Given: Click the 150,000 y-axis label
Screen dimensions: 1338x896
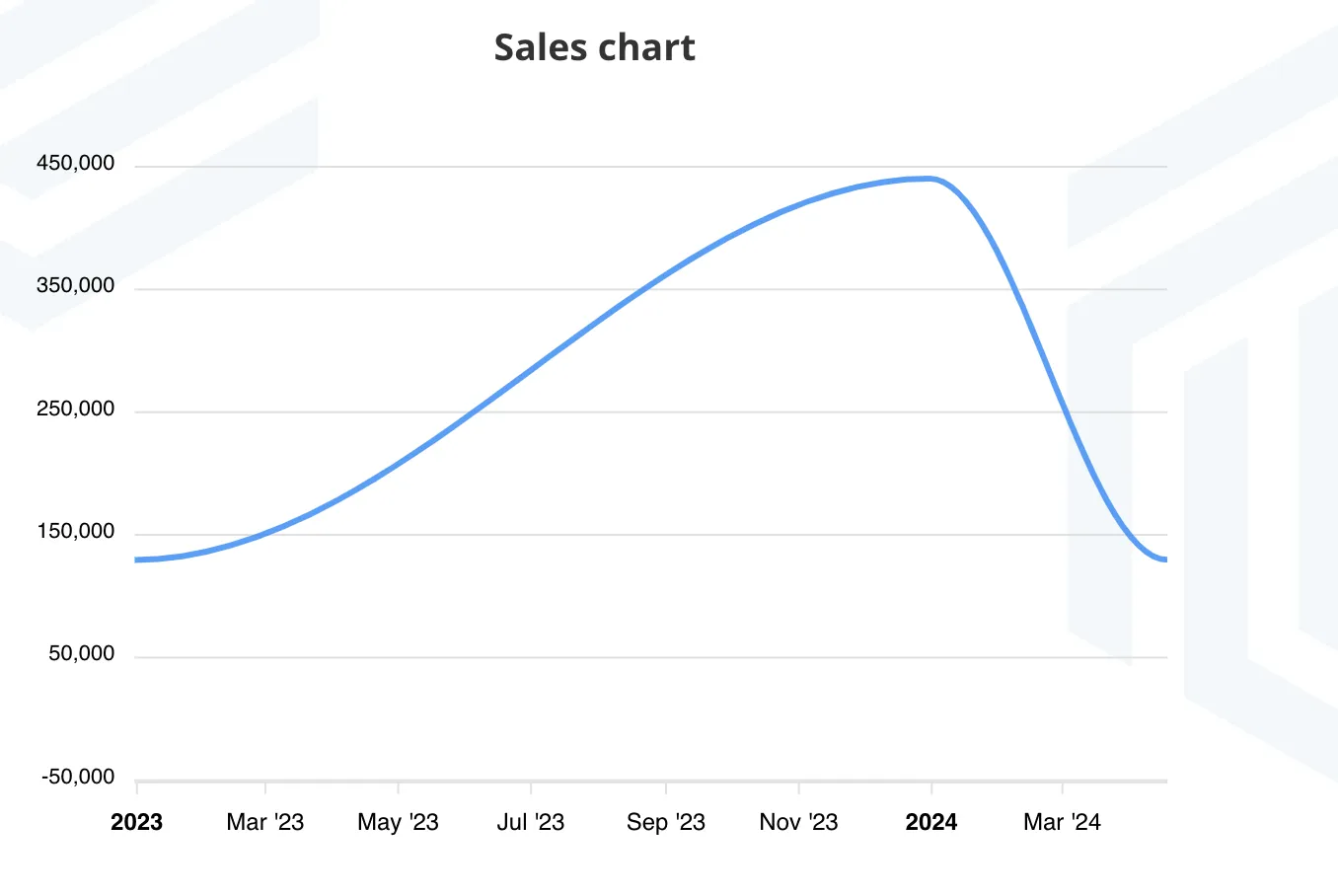Looking at the screenshot, I should pyautogui.click(x=76, y=532).
